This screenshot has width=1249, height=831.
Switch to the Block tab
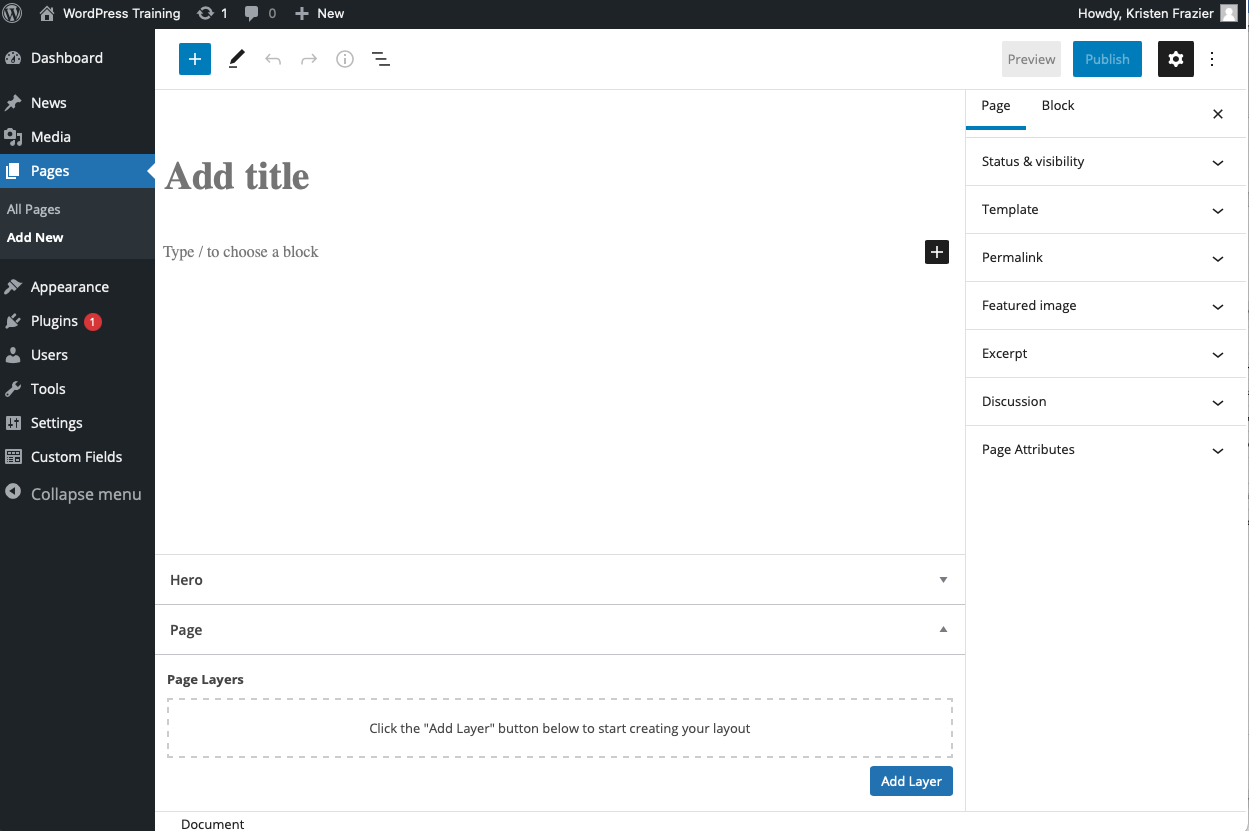coord(1057,105)
